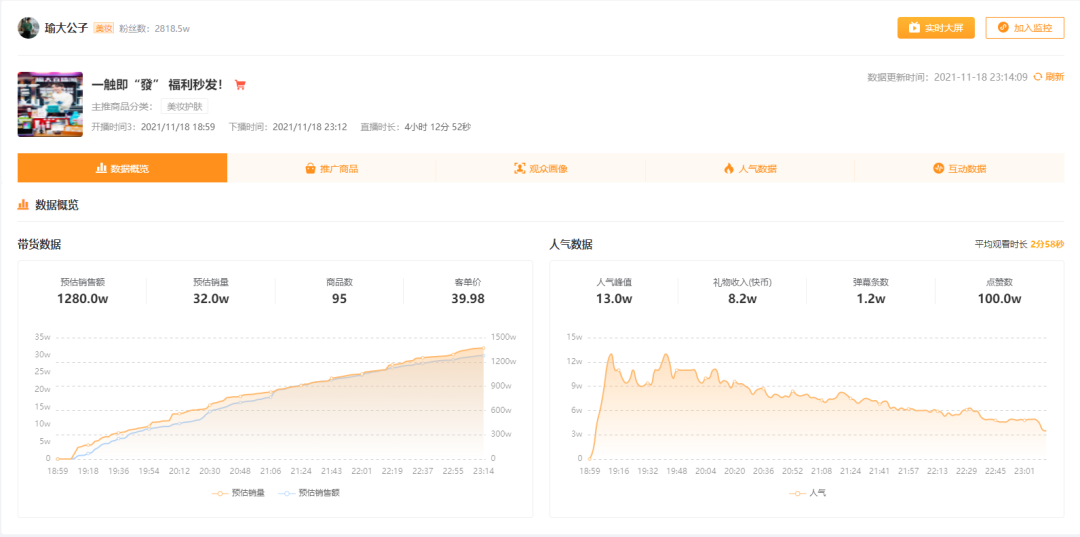Viewport: 1080px width, 537px height.
Task: Click the red shopping cart icon
Action: click(x=240, y=85)
